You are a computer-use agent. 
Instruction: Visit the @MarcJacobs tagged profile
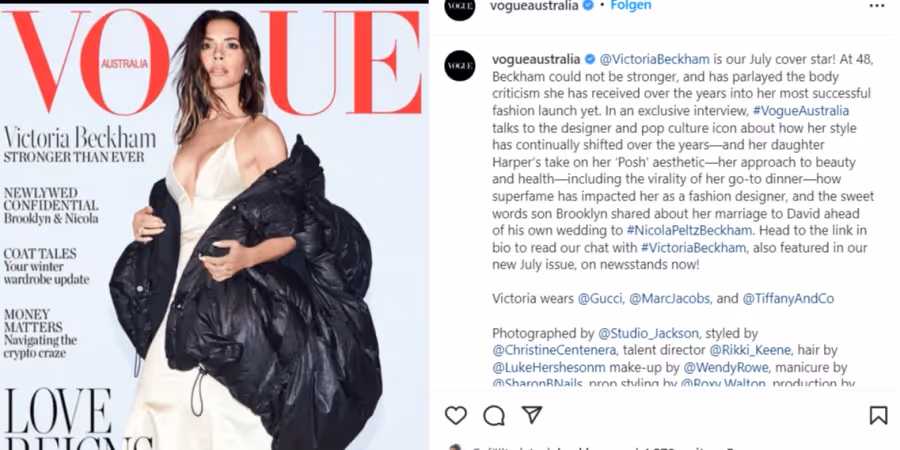[669, 298]
